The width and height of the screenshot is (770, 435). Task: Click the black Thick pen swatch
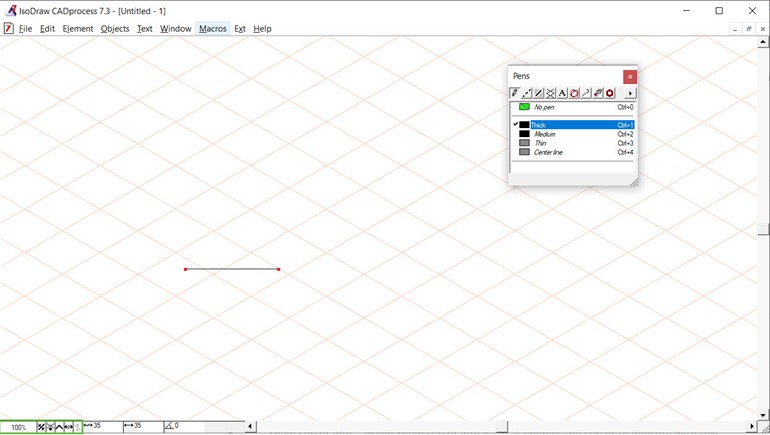(x=524, y=125)
